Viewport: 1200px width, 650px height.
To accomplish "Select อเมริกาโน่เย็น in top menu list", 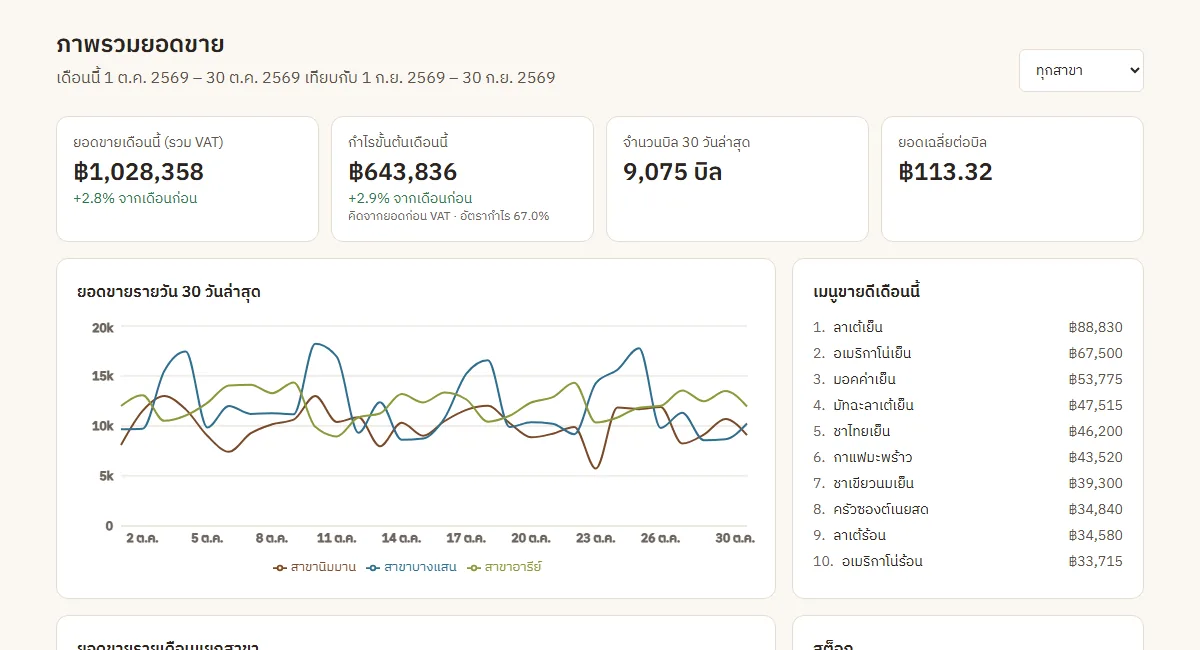I will [x=872, y=353].
